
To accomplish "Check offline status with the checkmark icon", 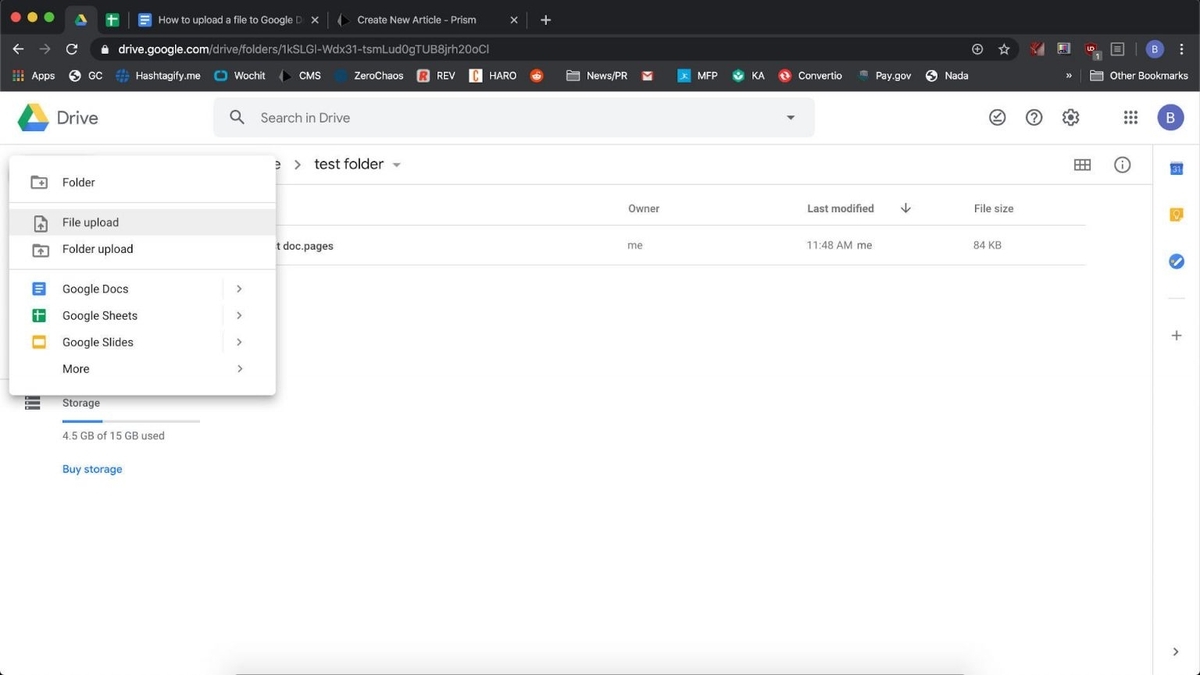I will pos(997,117).
